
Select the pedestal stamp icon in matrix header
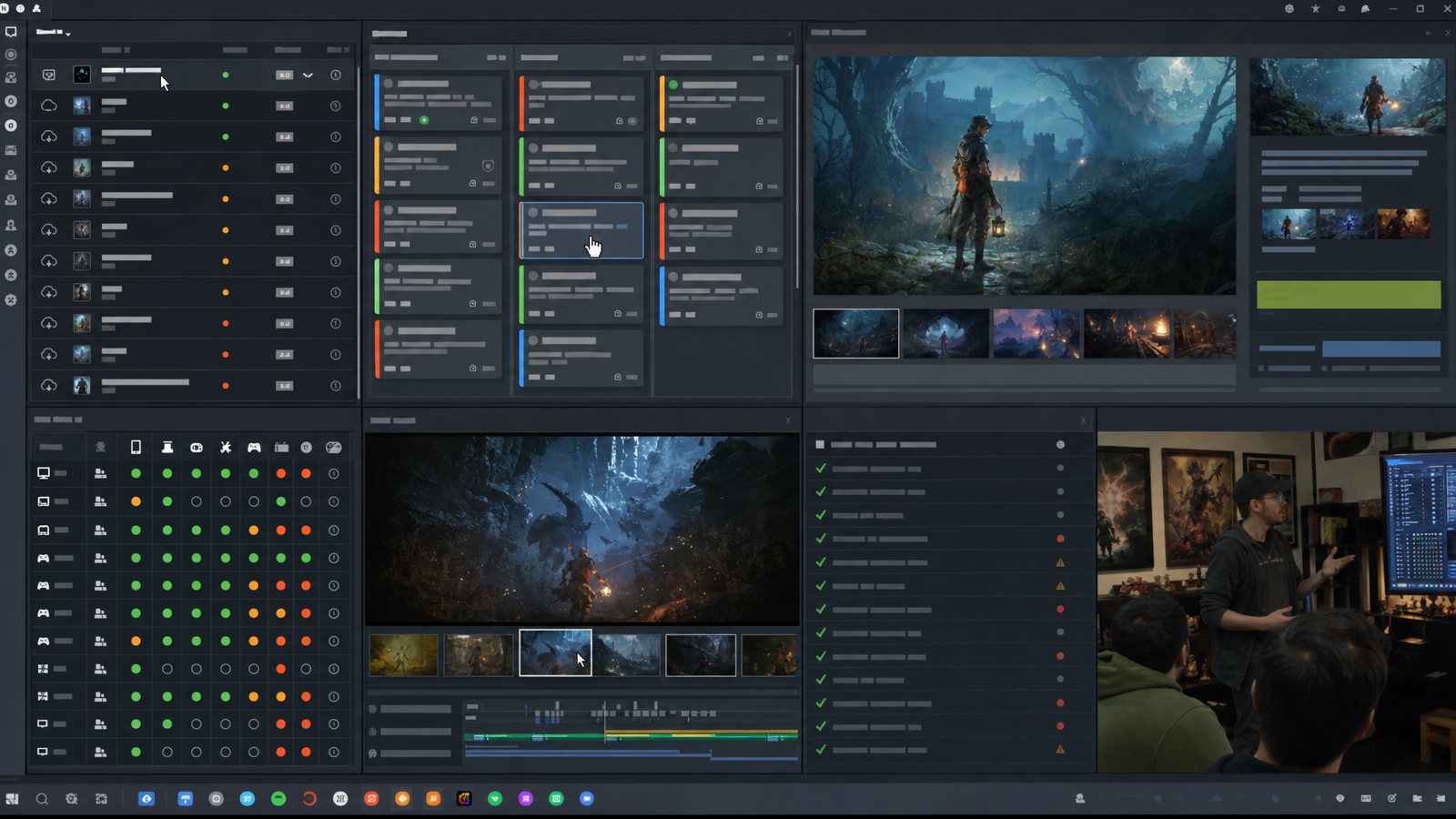point(167,447)
